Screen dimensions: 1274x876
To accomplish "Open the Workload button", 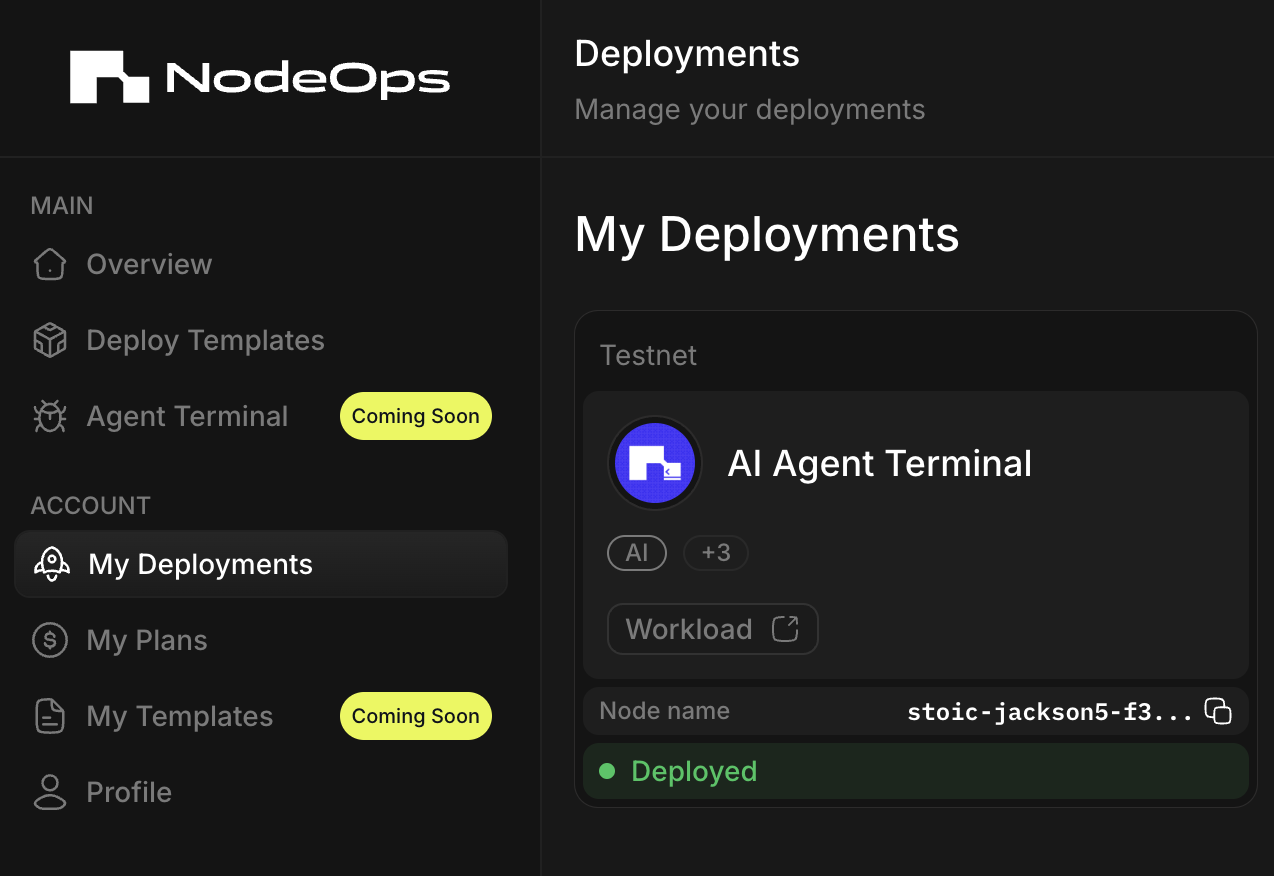I will [712, 628].
